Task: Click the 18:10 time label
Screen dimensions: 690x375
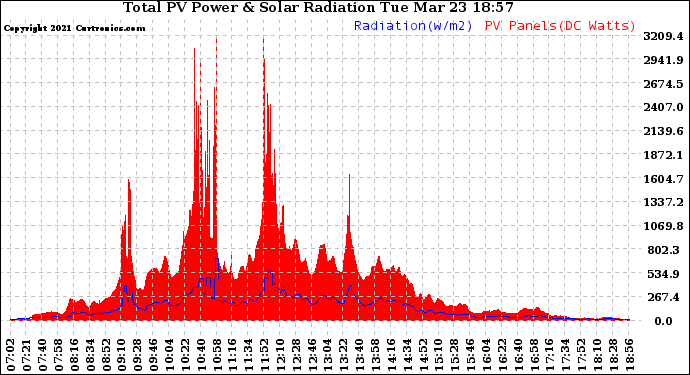Action: (x=598, y=355)
